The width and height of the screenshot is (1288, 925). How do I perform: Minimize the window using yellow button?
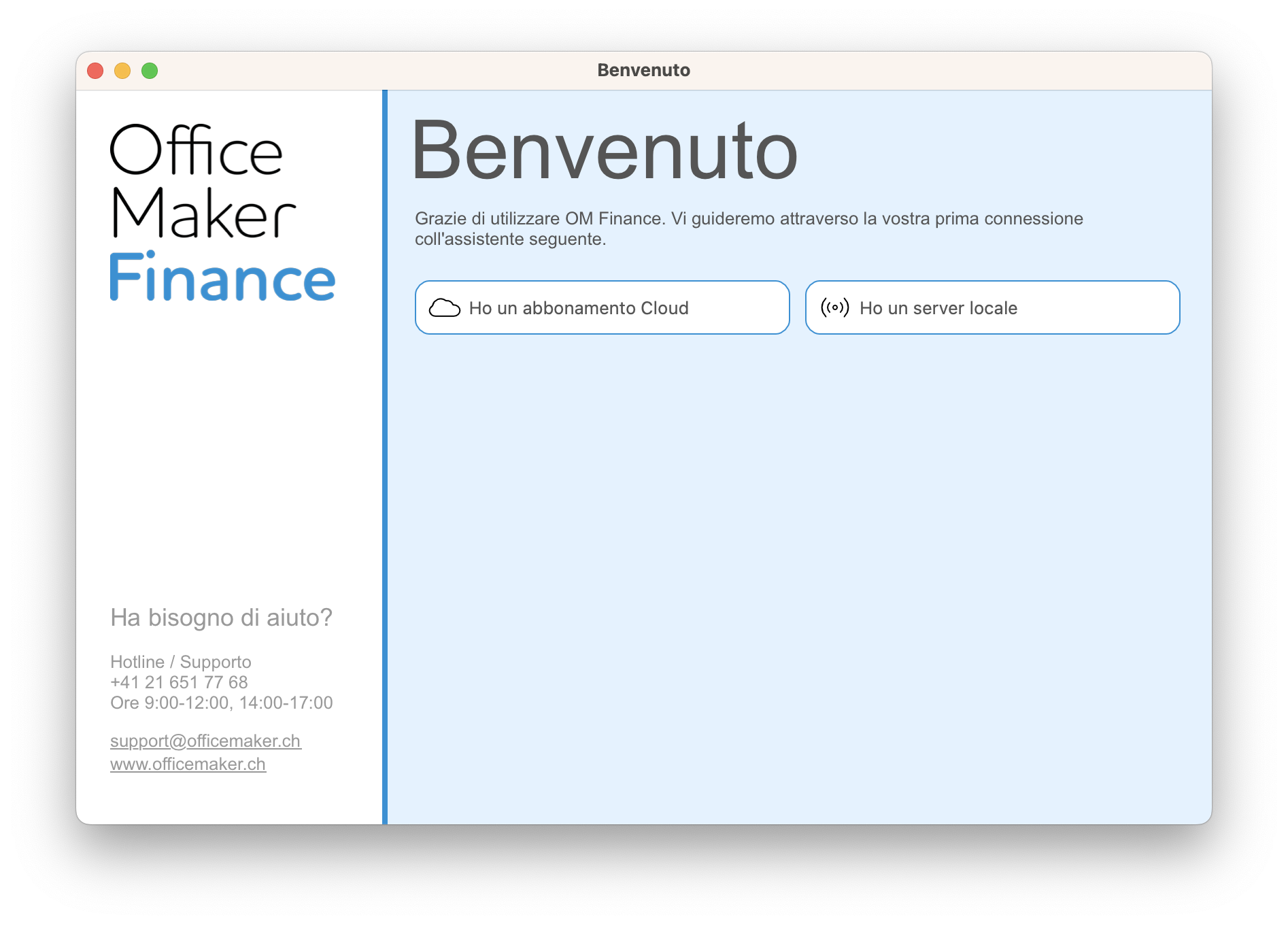[x=122, y=71]
